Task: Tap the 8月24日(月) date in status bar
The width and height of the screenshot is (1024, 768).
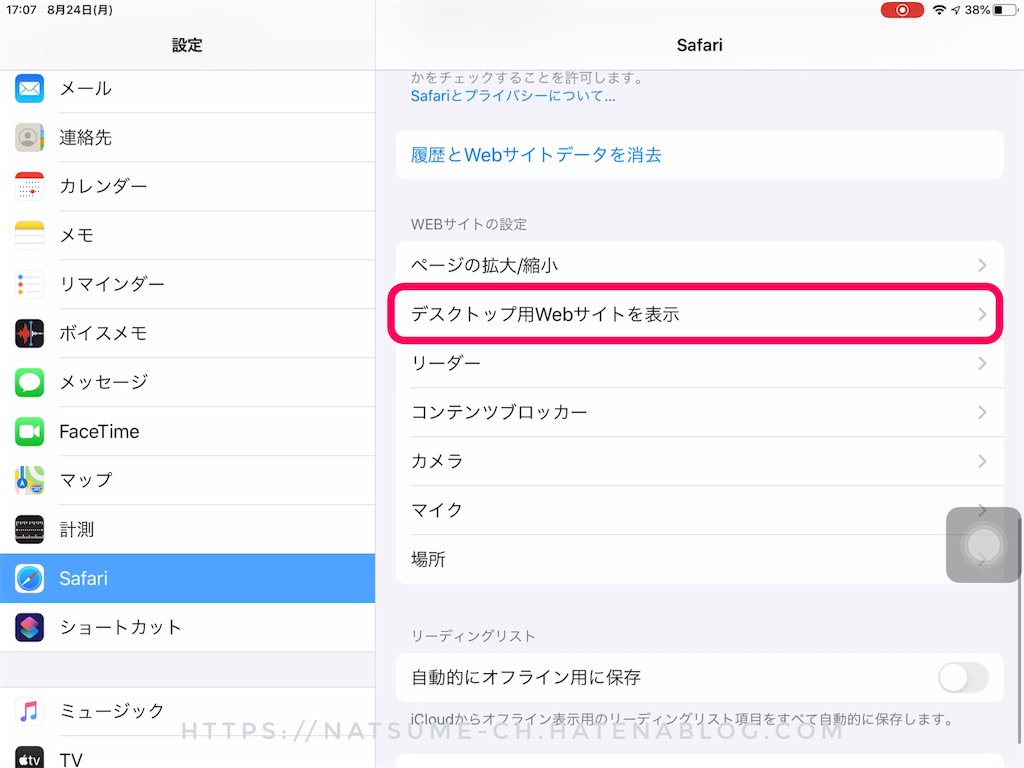Action: pos(80,10)
